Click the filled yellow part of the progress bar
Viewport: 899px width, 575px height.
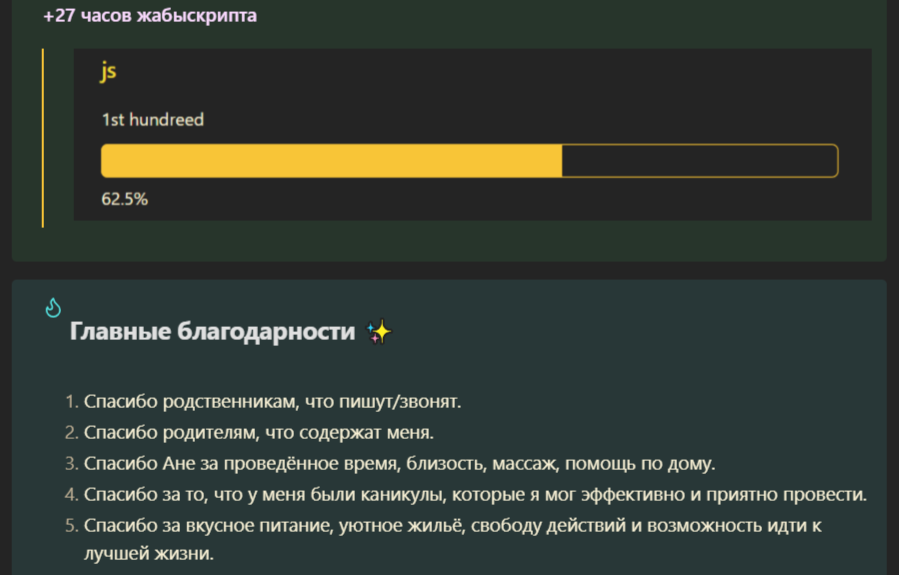[331, 161]
